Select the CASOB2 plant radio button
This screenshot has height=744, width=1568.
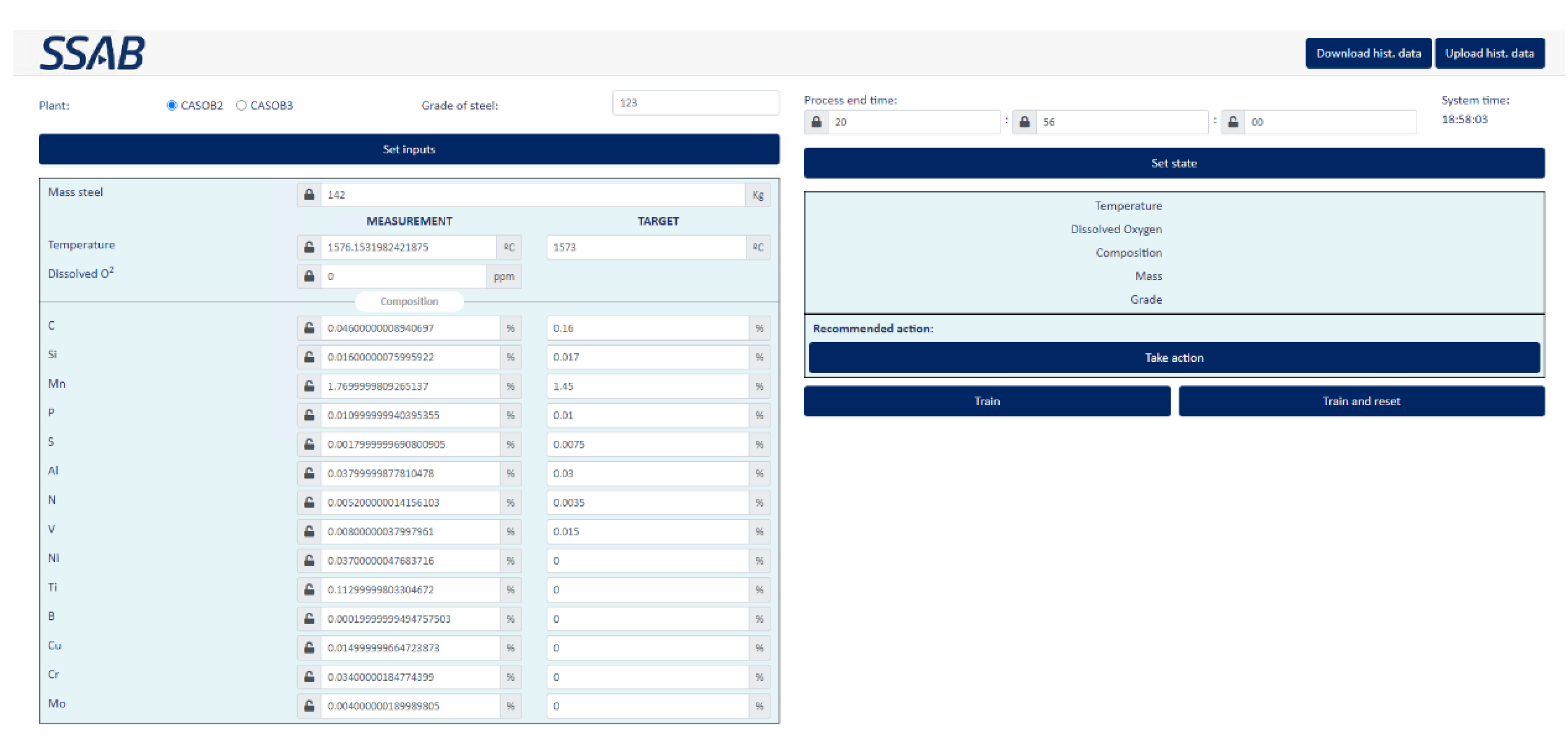tap(172, 105)
